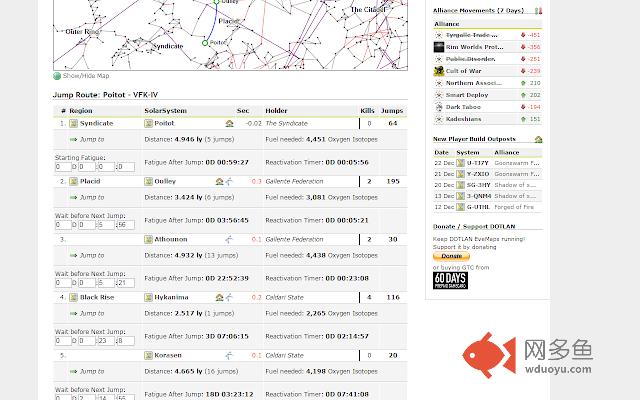Open the Black Rise region link
The height and width of the screenshot is (400, 640).
[x=97, y=297]
